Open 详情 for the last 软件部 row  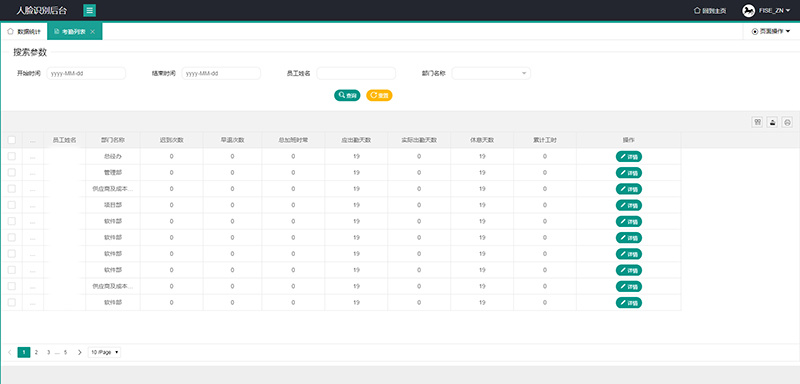[x=629, y=303]
